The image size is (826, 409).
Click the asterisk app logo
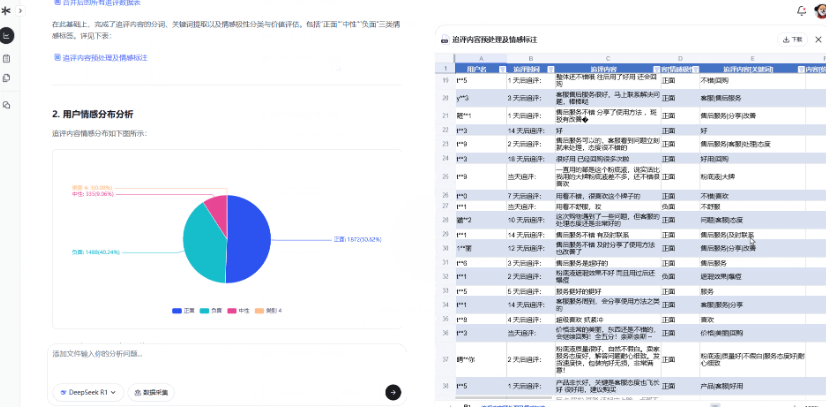click(x=6, y=11)
